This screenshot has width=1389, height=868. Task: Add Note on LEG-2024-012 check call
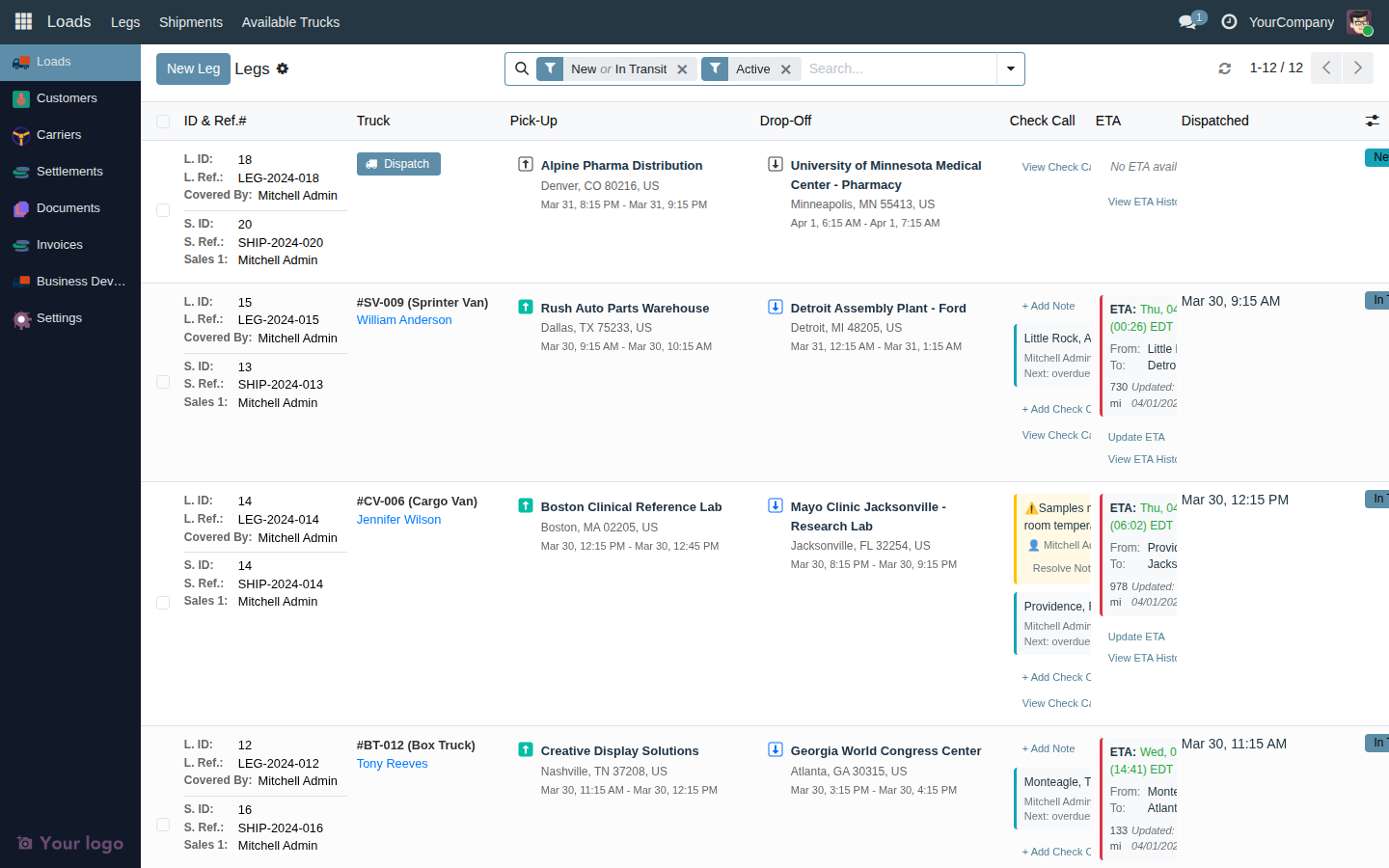tap(1049, 748)
